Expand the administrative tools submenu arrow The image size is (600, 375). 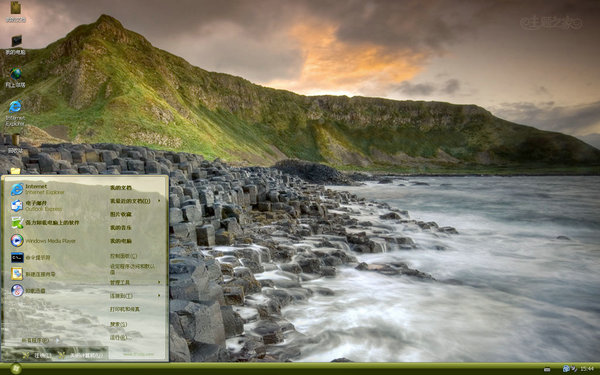click(x=159, y=282)
